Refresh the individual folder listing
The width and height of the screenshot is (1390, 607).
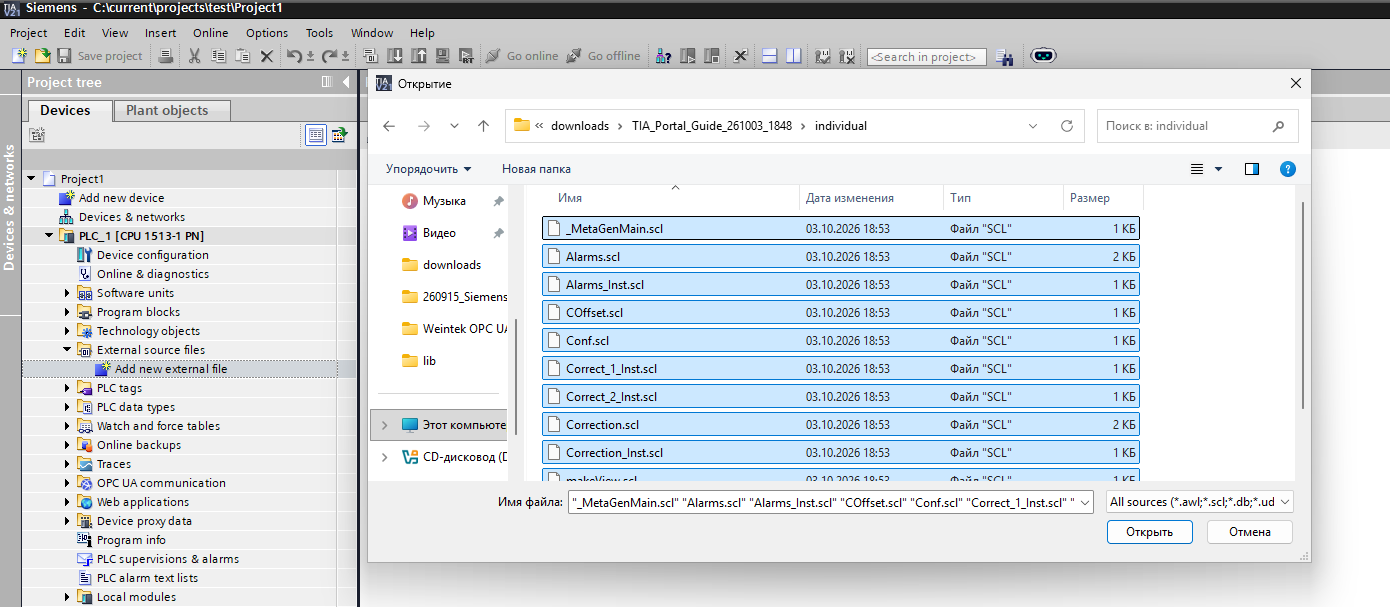coord(1067,126)
